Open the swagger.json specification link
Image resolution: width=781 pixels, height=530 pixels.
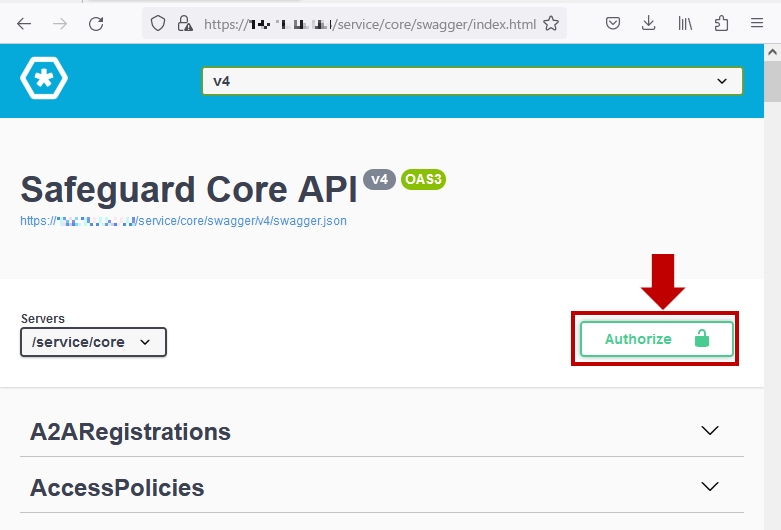click(183, 221)
